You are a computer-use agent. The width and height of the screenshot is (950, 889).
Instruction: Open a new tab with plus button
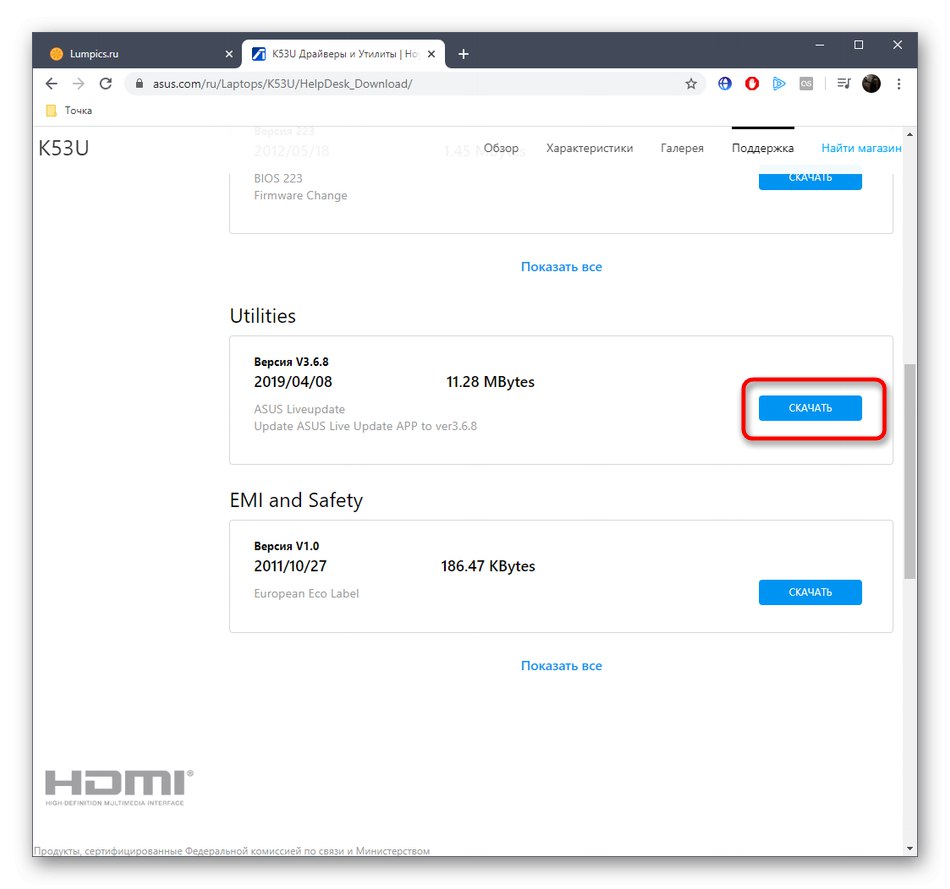click(463, 54)
